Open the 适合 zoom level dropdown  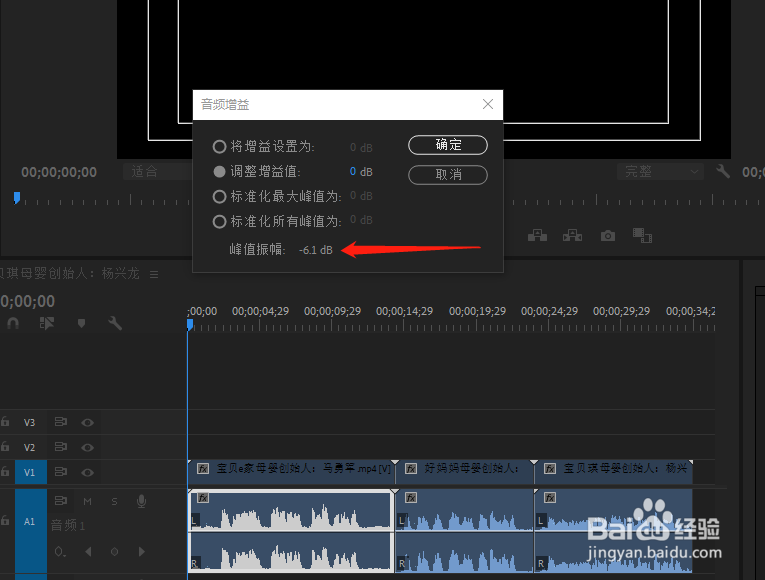click(x=158, y=171)
